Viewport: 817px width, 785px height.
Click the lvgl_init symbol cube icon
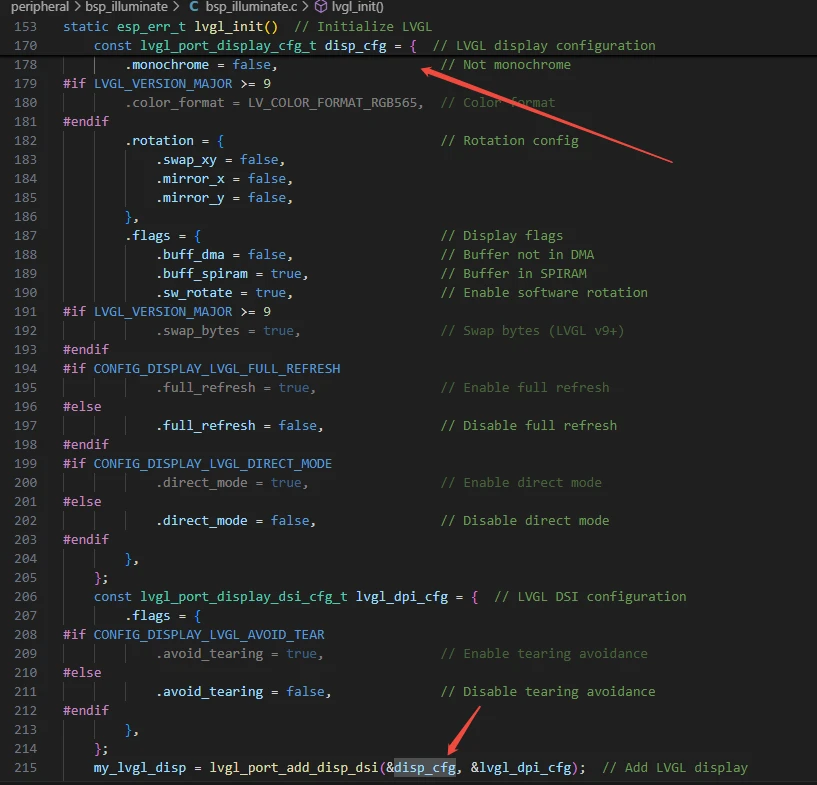[320, 7]
